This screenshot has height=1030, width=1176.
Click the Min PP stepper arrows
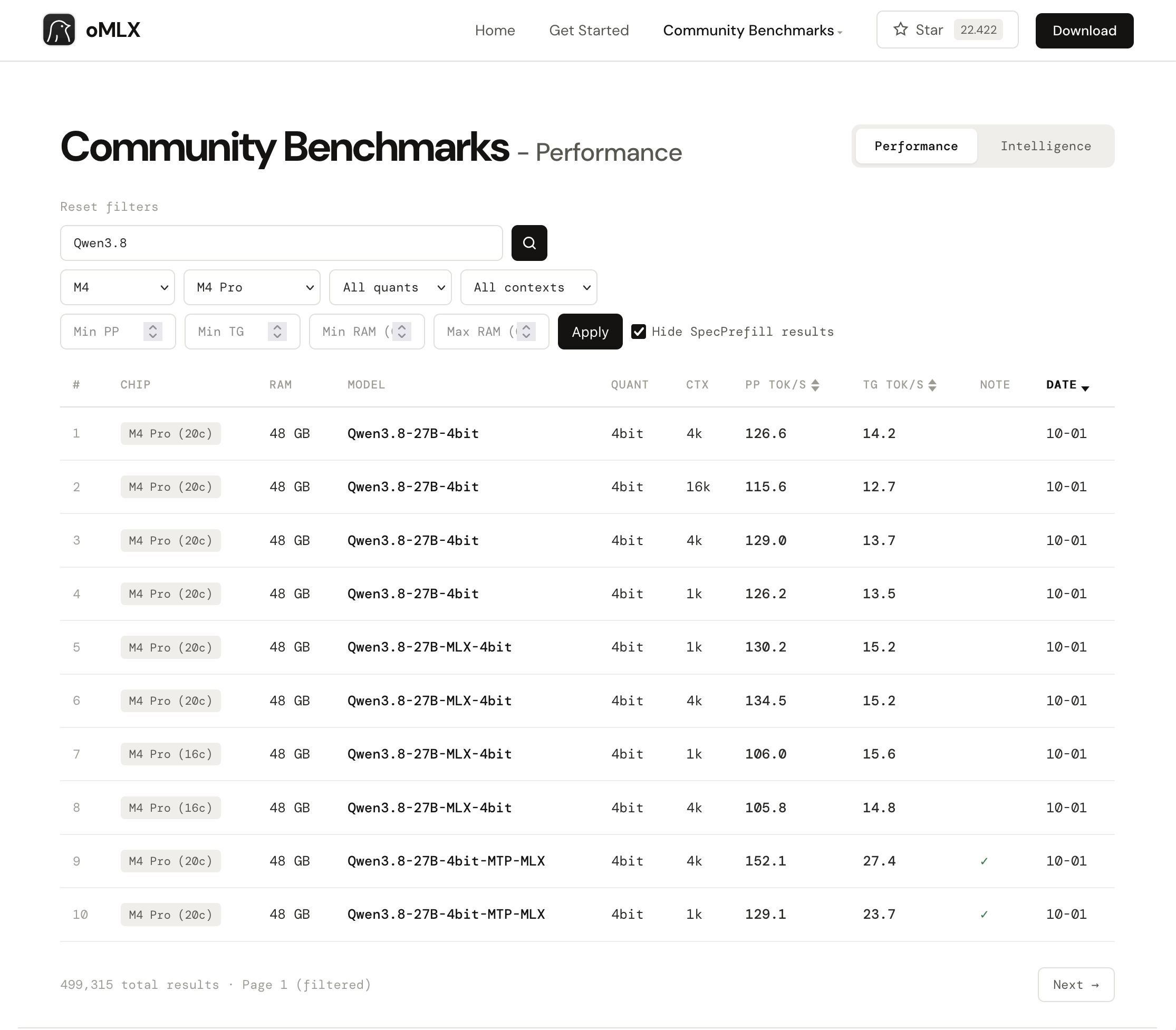pyautogui.click(x=152, y=332)
